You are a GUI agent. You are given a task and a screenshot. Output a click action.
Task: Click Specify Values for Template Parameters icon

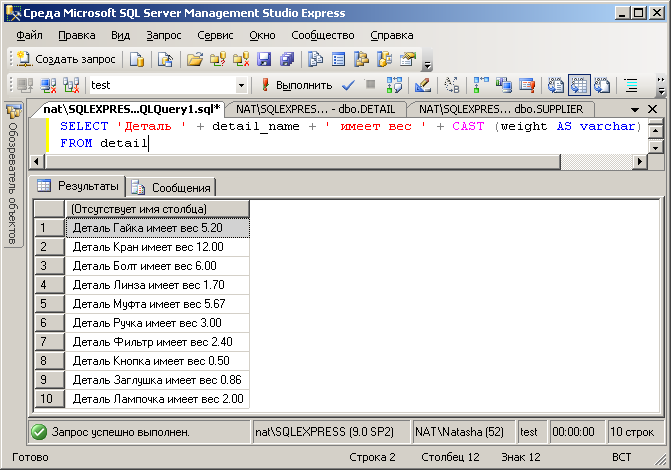pos(452,85)
